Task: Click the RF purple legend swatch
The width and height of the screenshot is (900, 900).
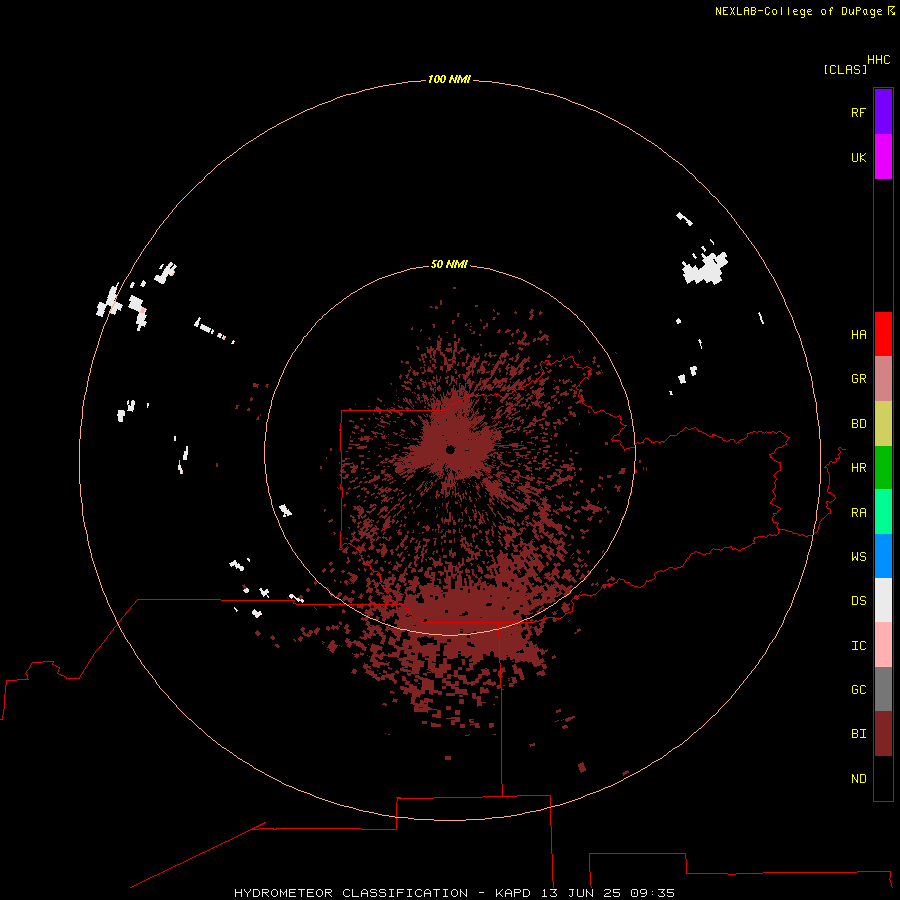Action: (x=883, y=112)
